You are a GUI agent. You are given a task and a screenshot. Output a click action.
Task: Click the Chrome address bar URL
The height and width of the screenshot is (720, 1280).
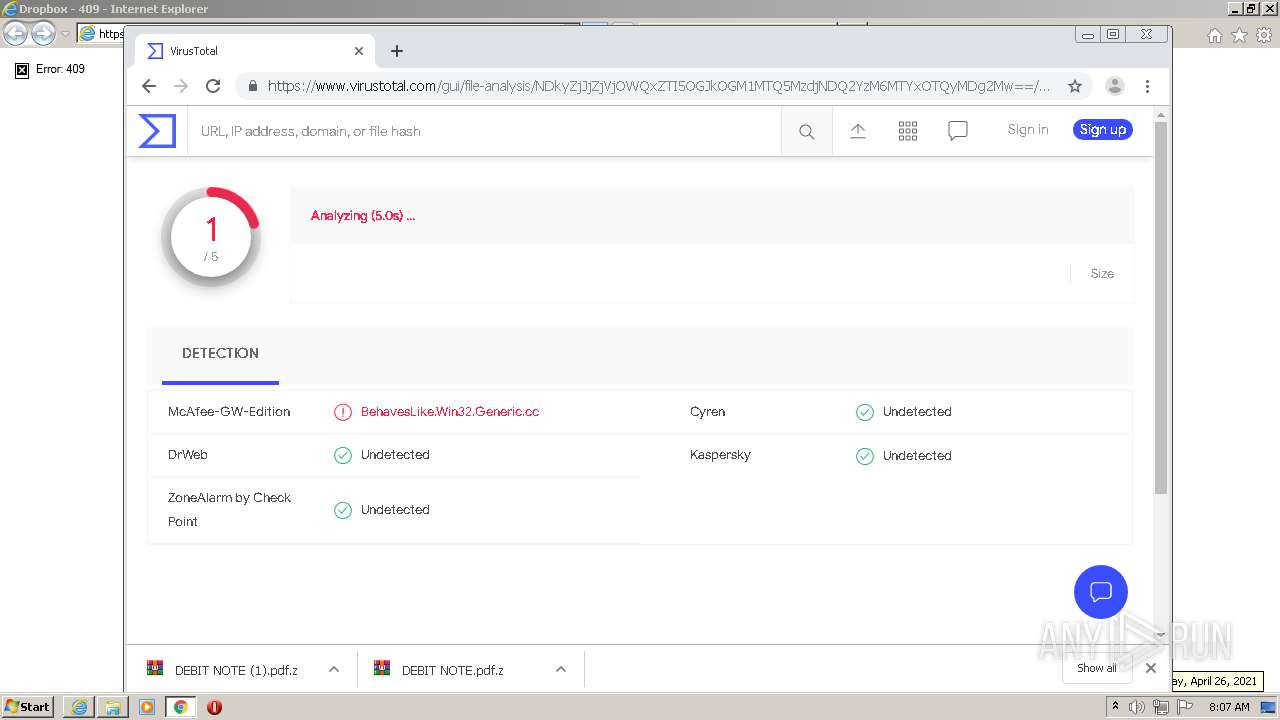(x=659, y=86)
